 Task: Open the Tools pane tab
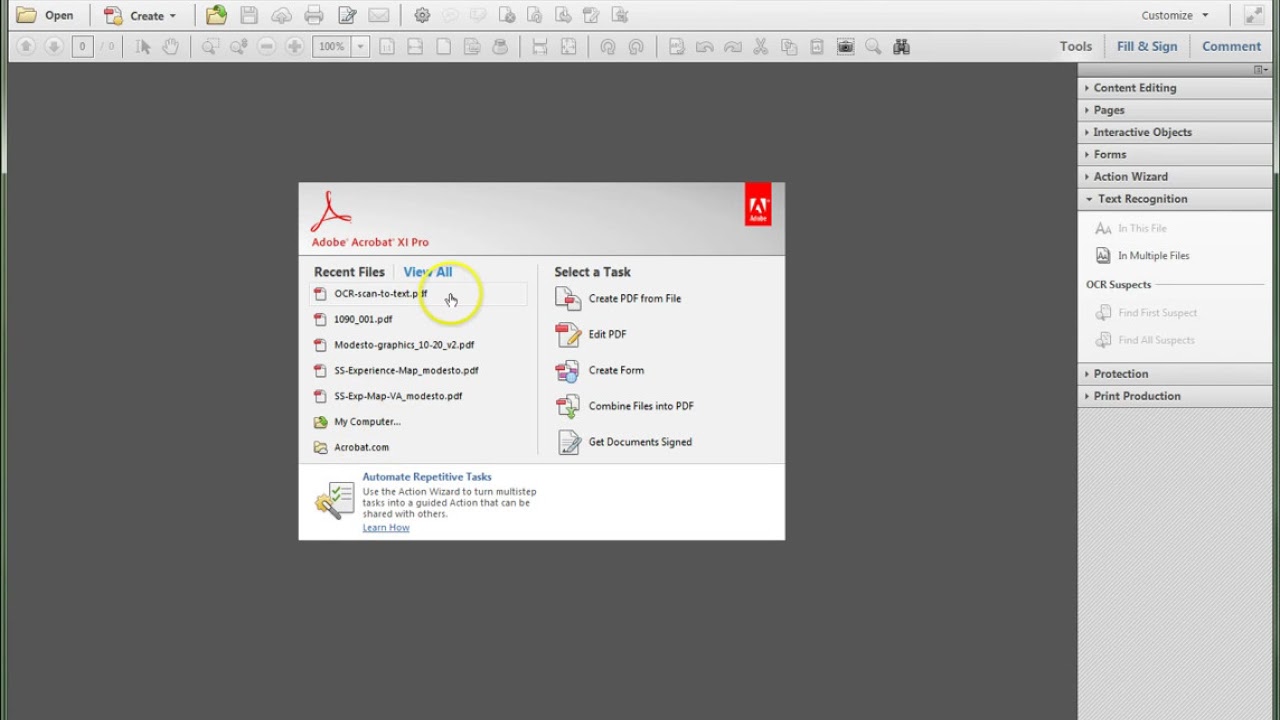point(1076,46)
